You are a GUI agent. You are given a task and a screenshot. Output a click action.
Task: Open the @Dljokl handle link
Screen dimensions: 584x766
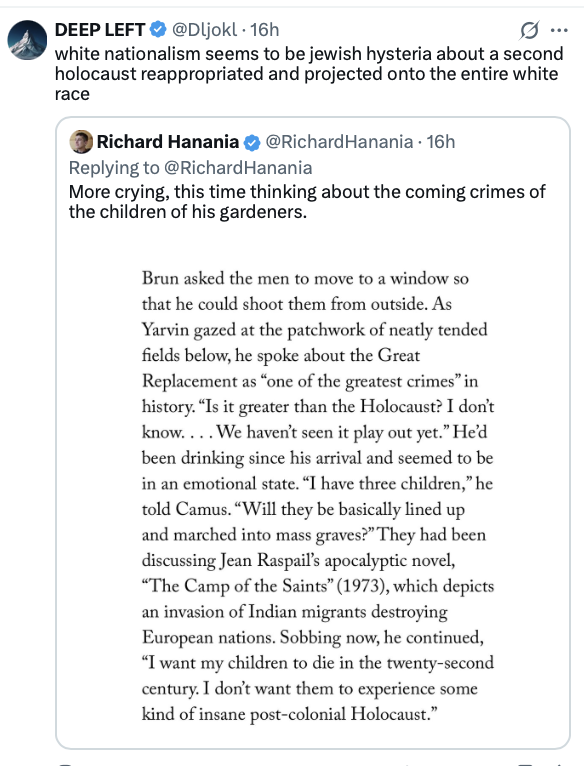[x=204, y=30]
